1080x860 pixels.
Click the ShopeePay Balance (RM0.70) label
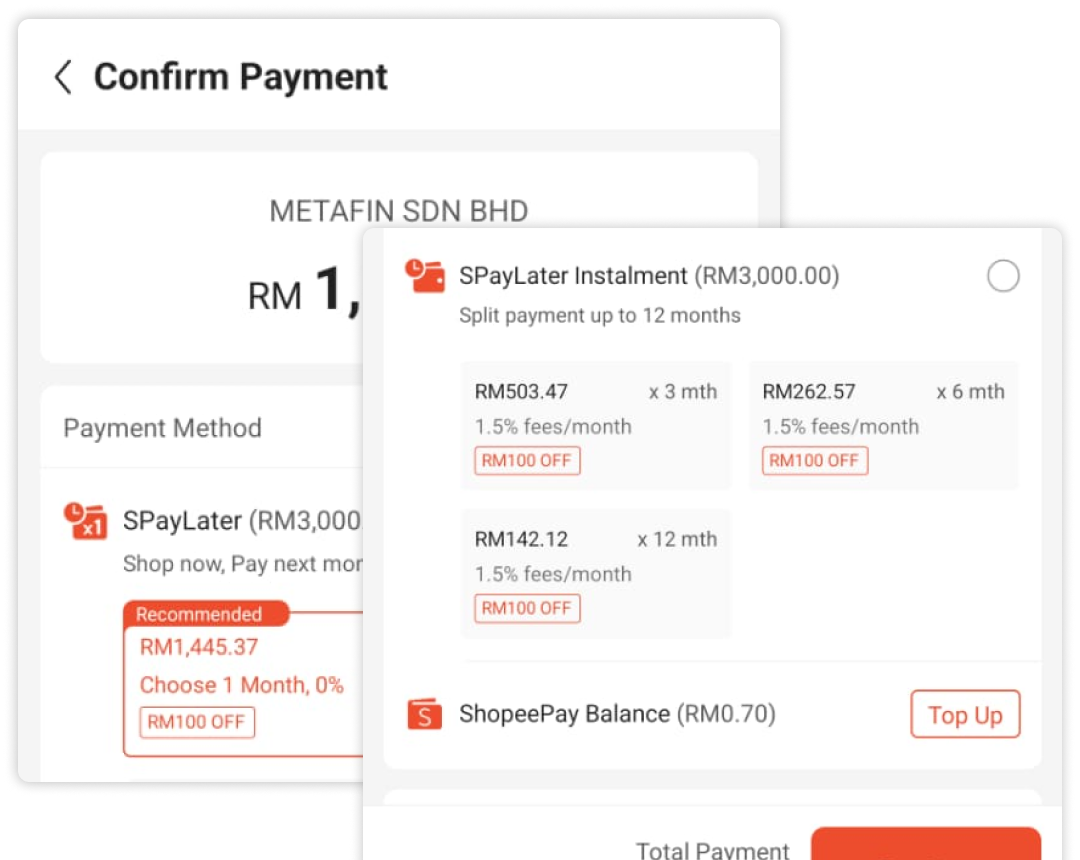(x=617, y=714)
